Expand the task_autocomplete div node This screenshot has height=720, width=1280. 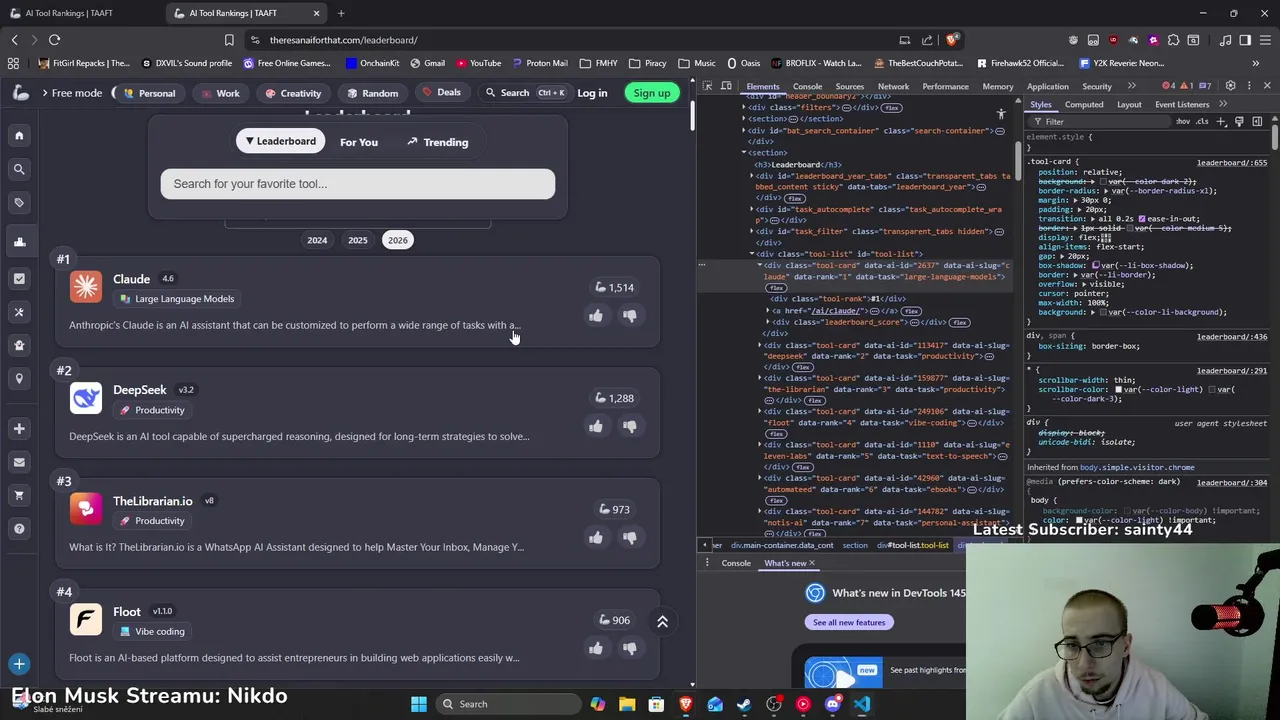(752, 209)
